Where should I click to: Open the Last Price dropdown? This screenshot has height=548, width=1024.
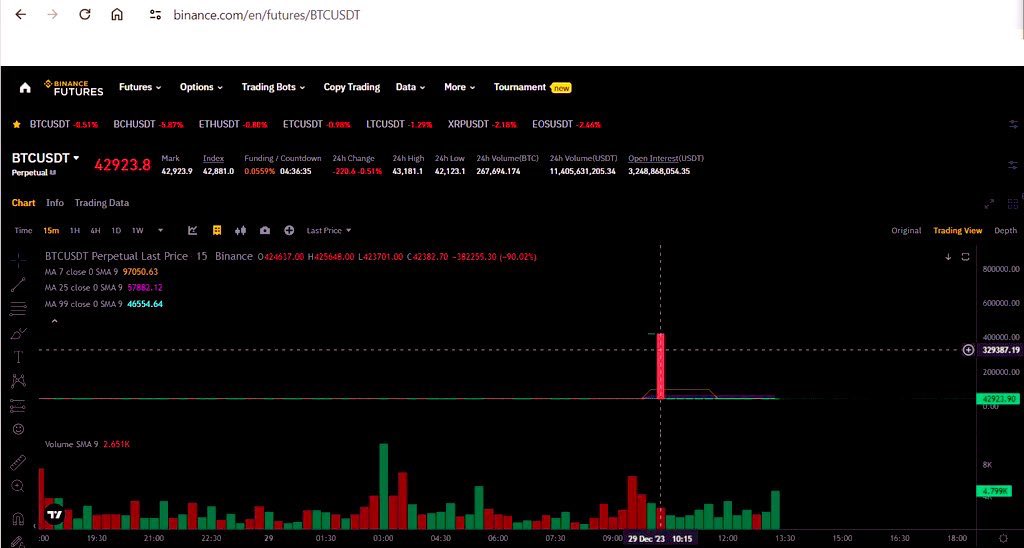point(329,231)
